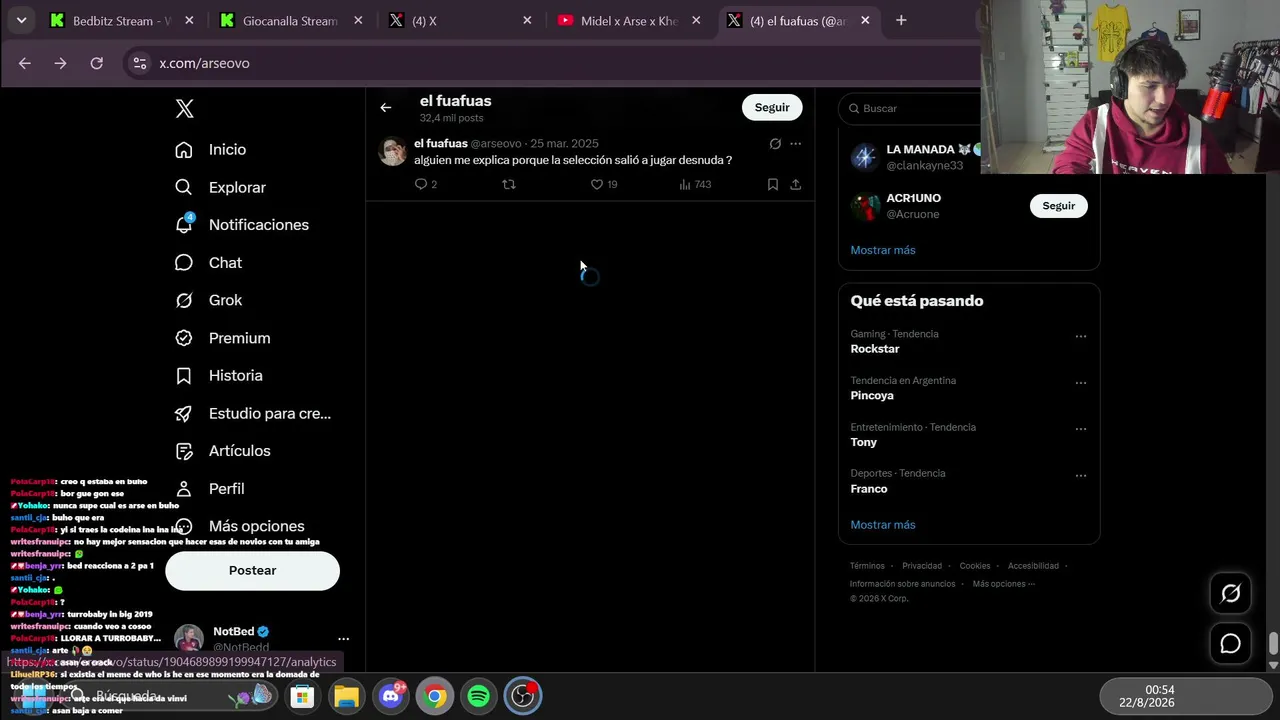Viewport: 1280px width, 720px height.
Task: Switch to the Giocanalla Stream tab
Action: pyautogui.click(x=290, y=20)
